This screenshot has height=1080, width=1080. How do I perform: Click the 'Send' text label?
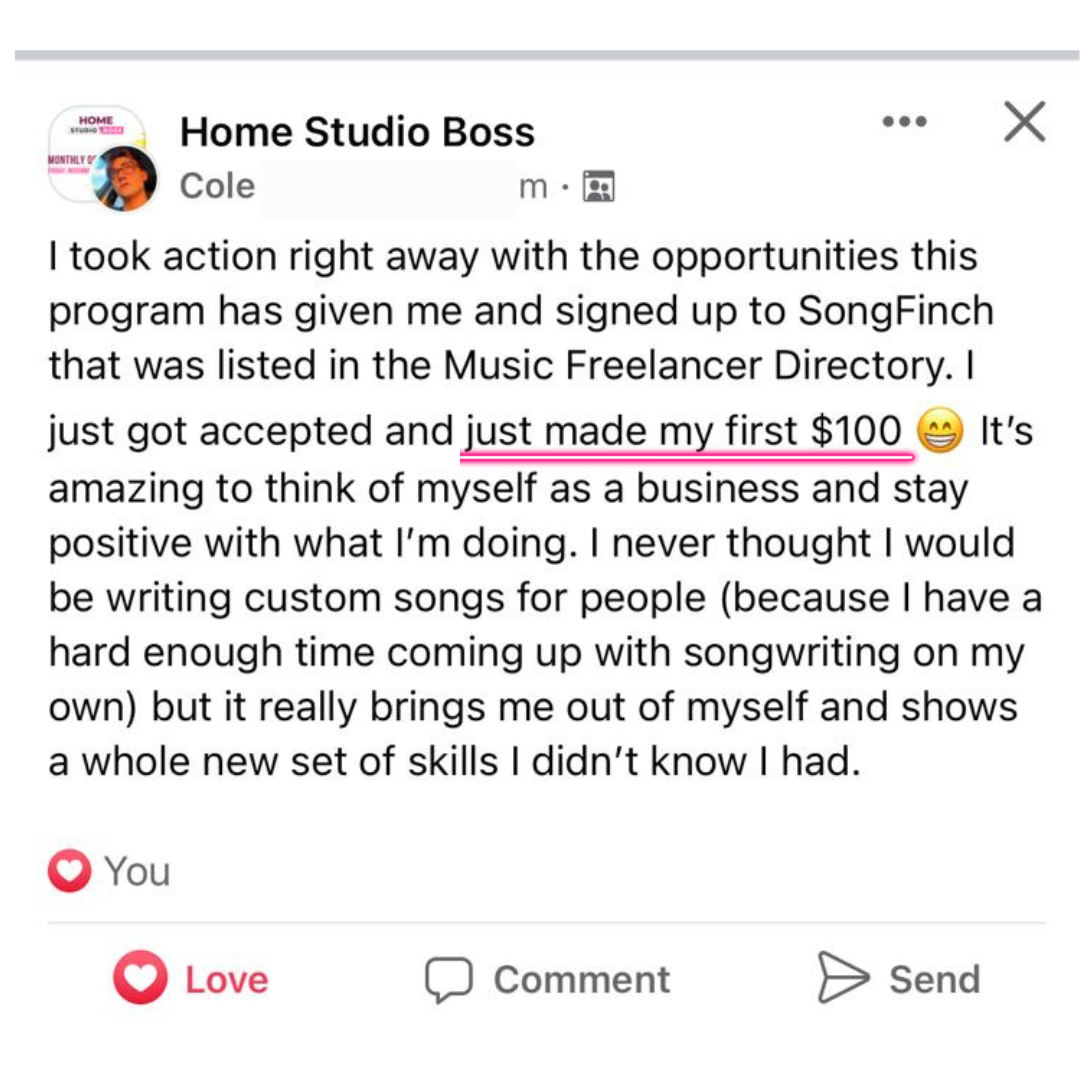point(934,979)
